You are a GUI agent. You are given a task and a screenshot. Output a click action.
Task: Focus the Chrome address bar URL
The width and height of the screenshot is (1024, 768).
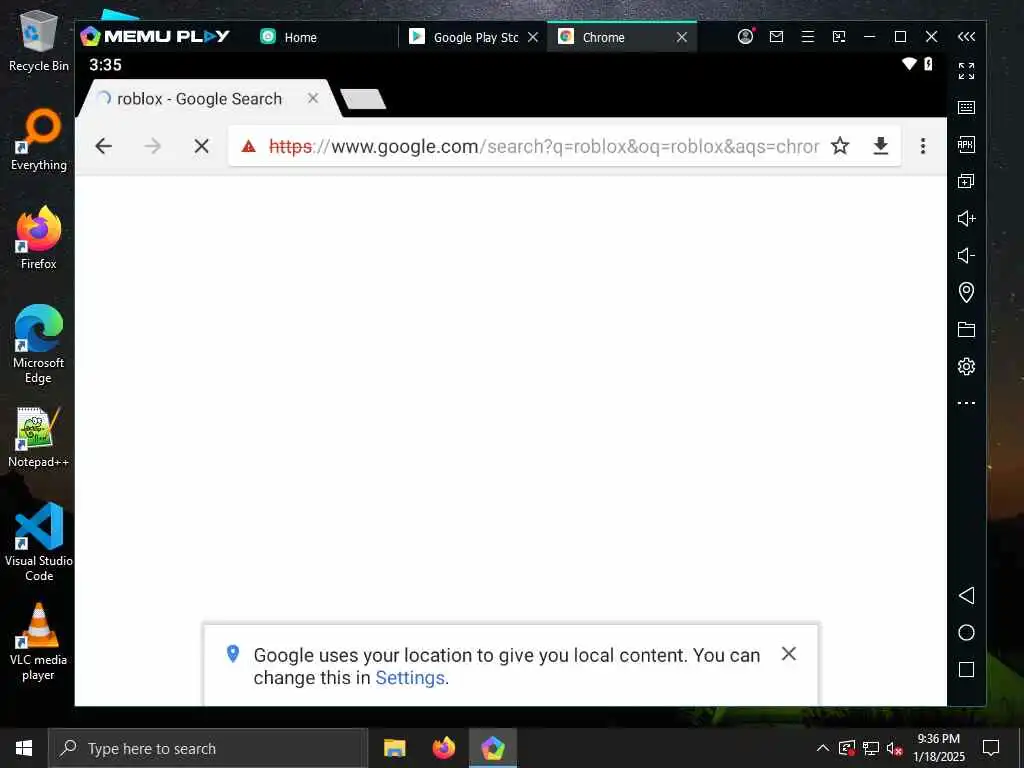tap(543, 146)
